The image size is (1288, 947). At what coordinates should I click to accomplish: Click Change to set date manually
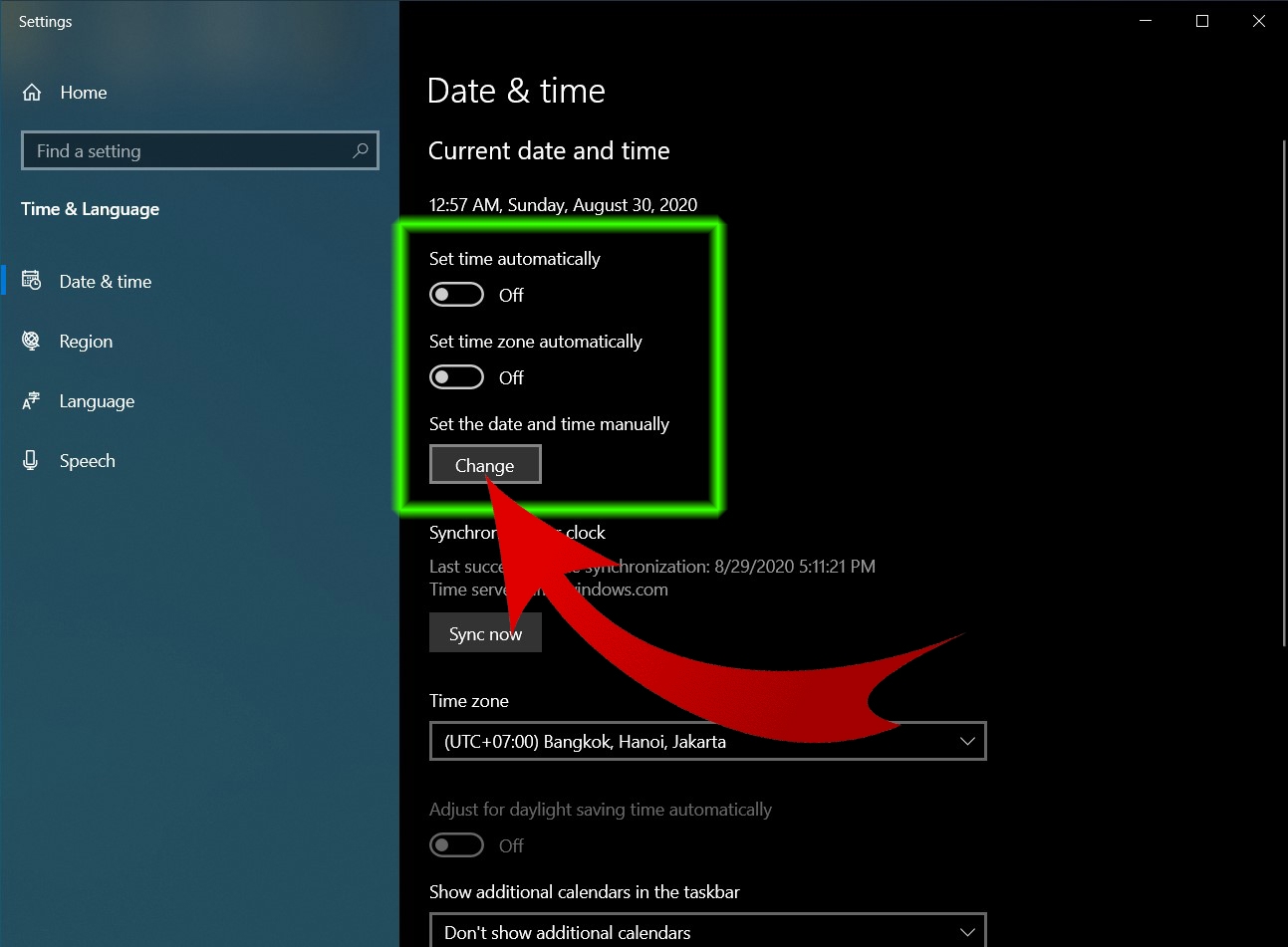point(485,464)
